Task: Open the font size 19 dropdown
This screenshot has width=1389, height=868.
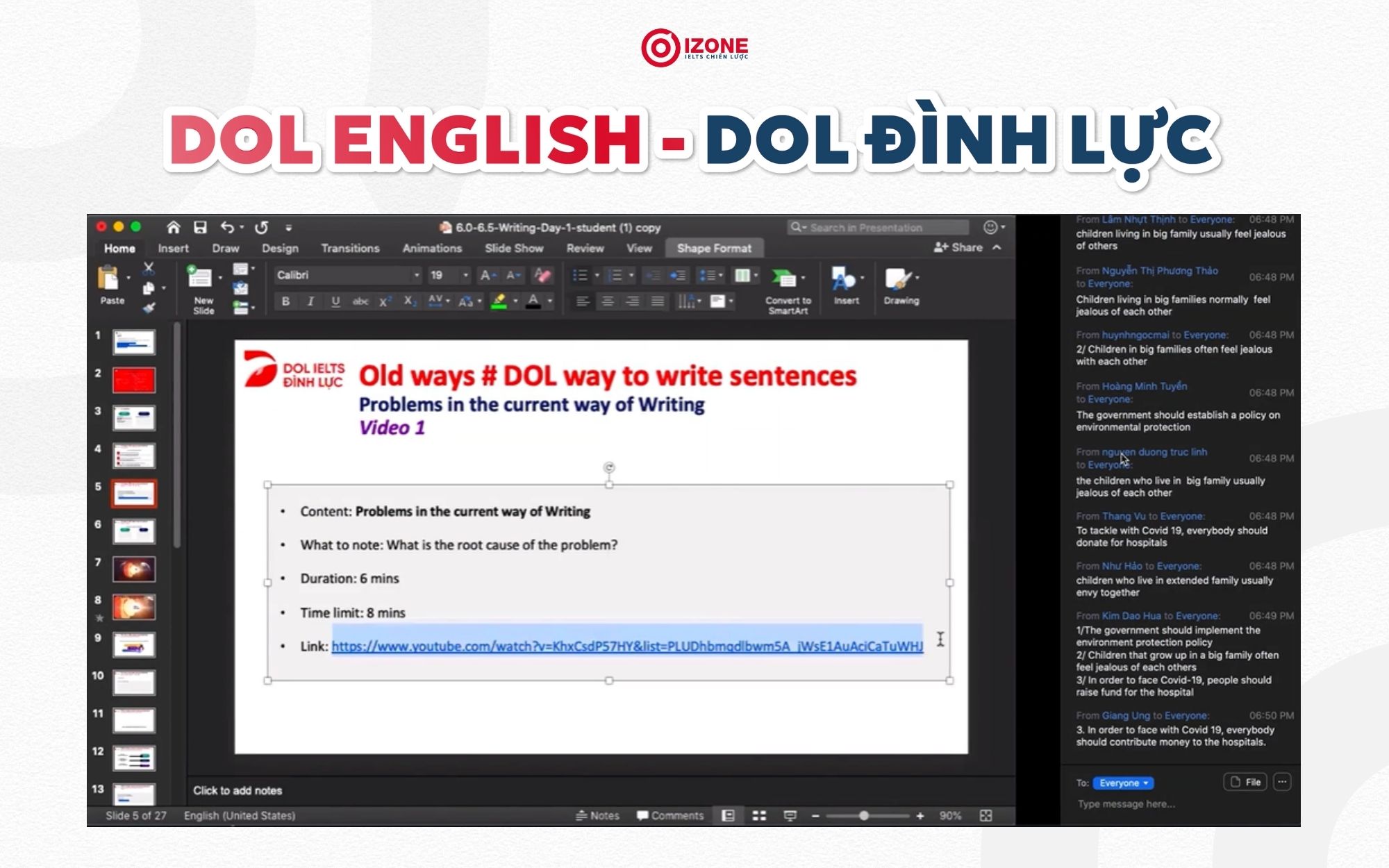Action: click(x=465, y=275)
